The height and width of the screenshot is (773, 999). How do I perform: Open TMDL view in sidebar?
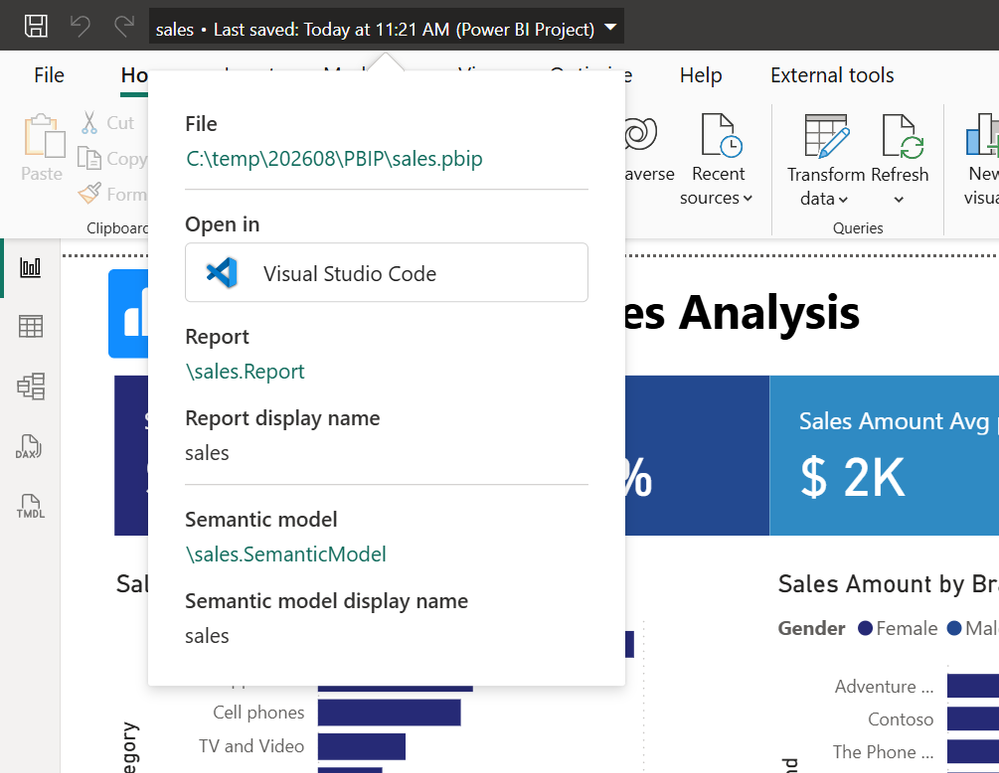(30, 506)
